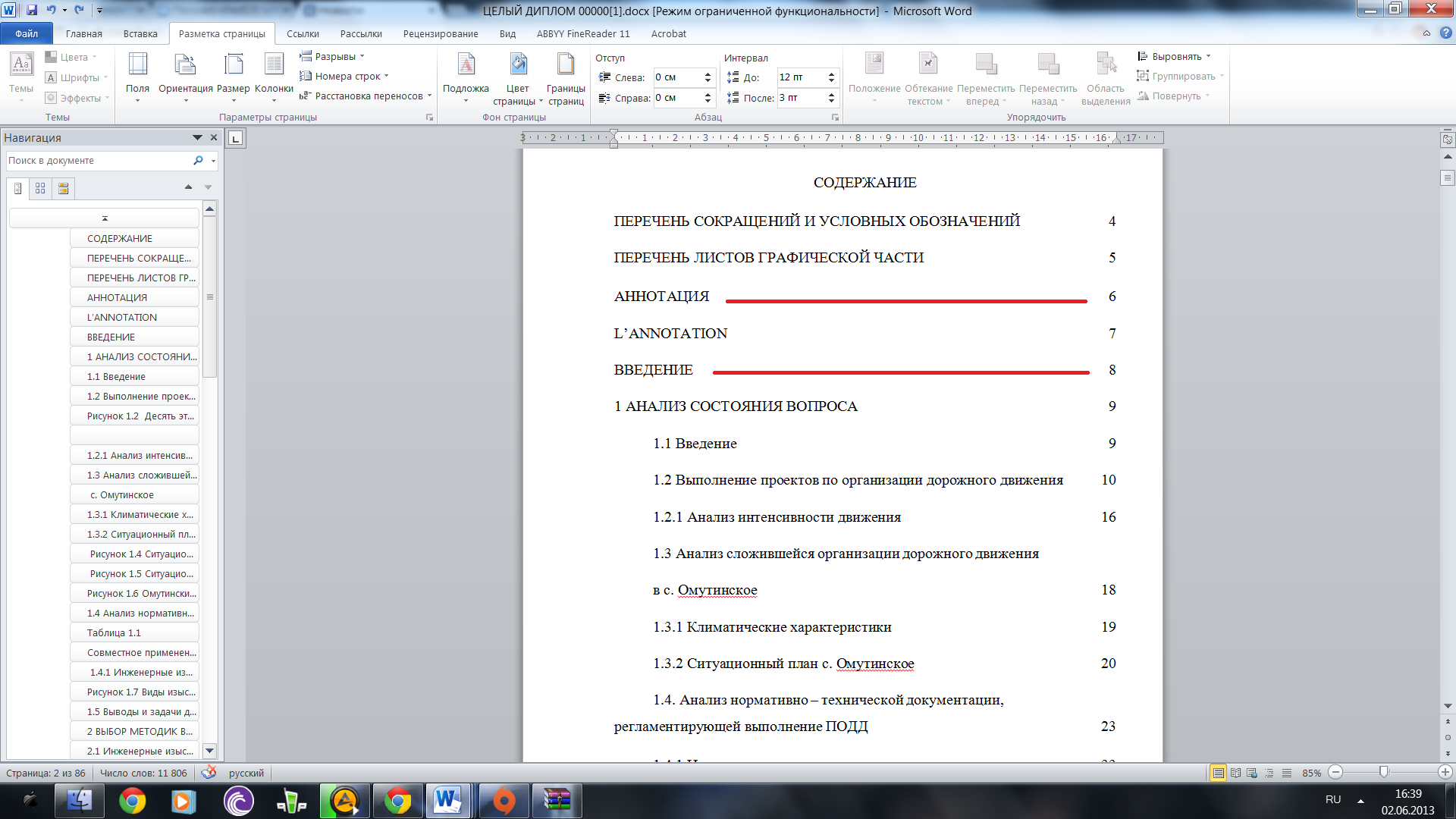Image resolution: width=1456 pixels, height=819 pixels.
Task: Switch to the Рецензирование tab
Action: pos(441,34)
